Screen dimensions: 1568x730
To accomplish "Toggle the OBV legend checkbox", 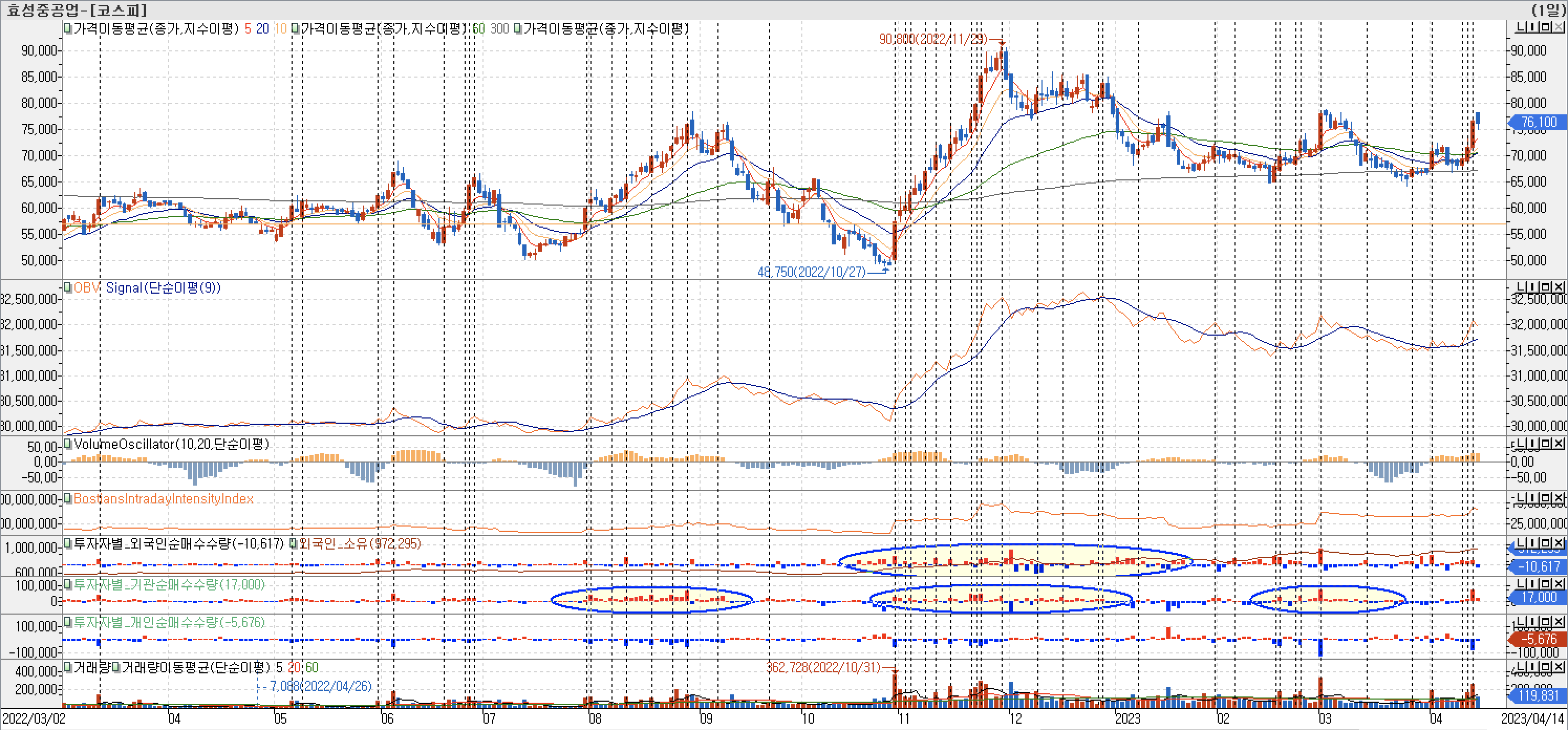I will [x=68, y=287].
